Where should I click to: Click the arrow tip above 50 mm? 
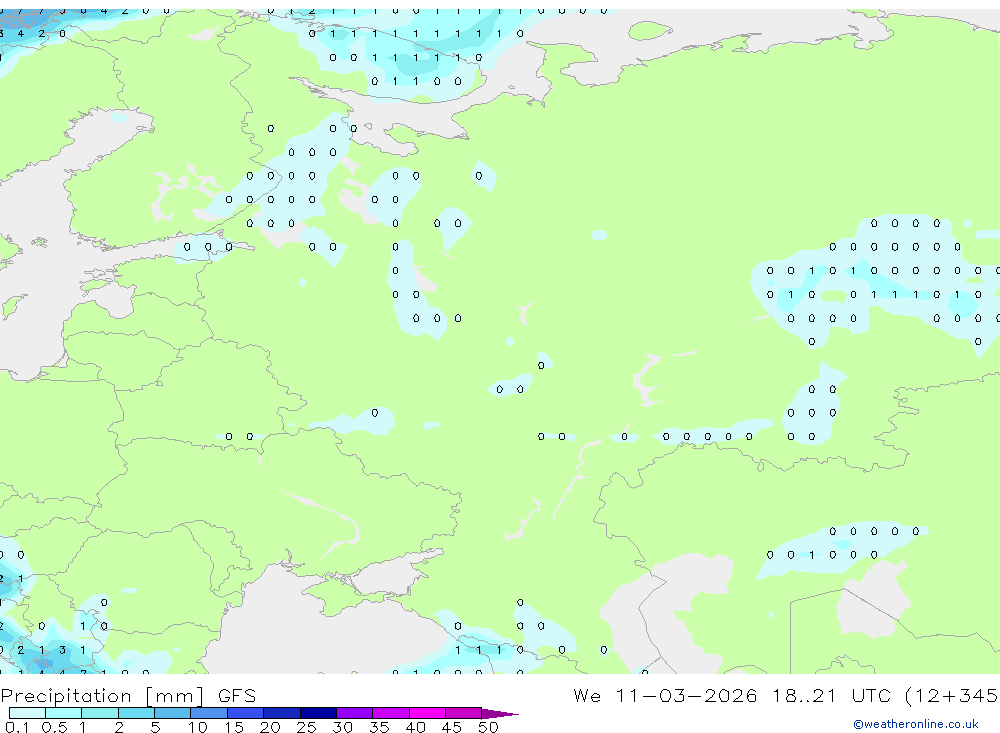tap(500, 714)
